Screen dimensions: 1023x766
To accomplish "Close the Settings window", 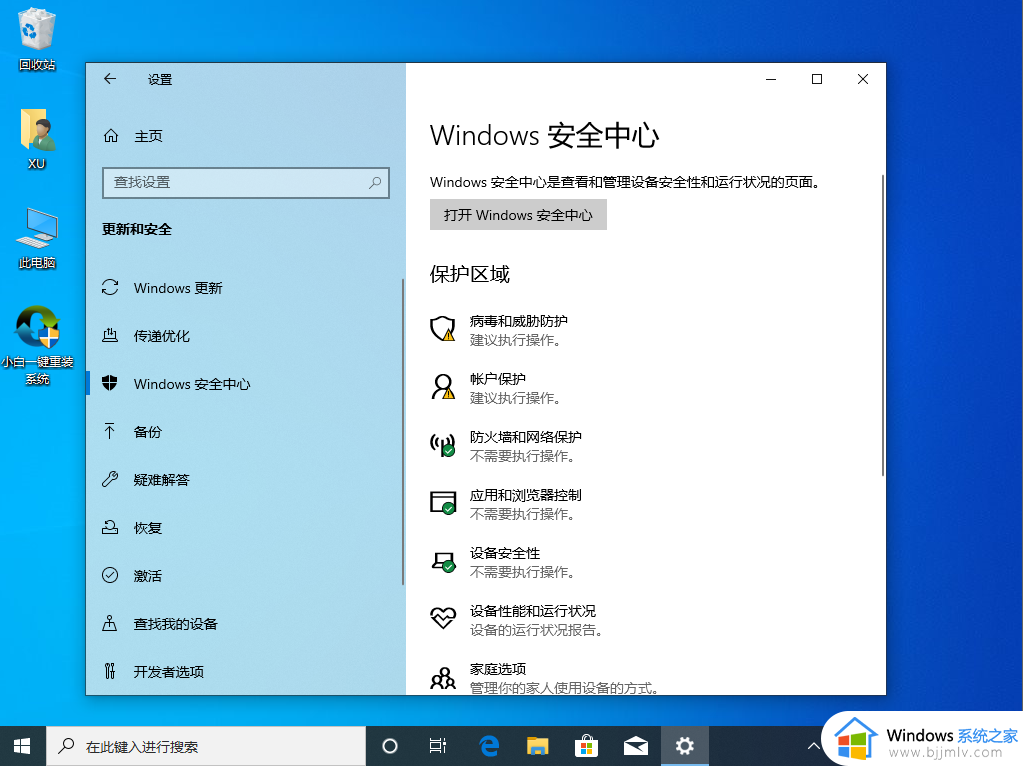I will [863, 79].
